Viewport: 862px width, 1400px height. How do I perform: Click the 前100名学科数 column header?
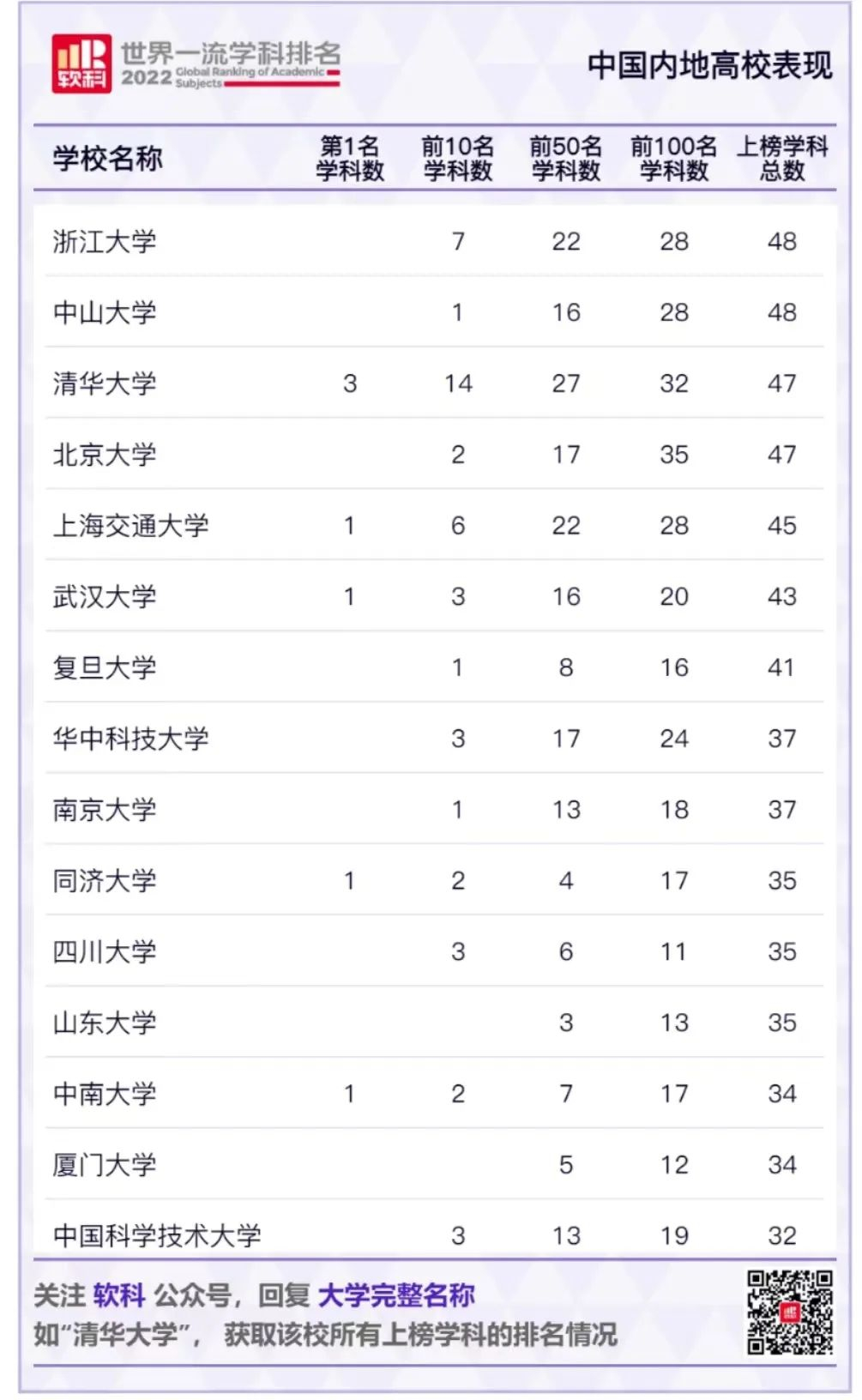[x=674, y=158]
